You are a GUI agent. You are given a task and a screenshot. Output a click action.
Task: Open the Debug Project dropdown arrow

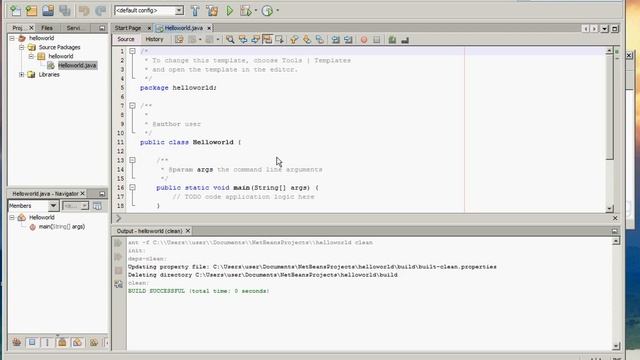(x=256, y=11)
